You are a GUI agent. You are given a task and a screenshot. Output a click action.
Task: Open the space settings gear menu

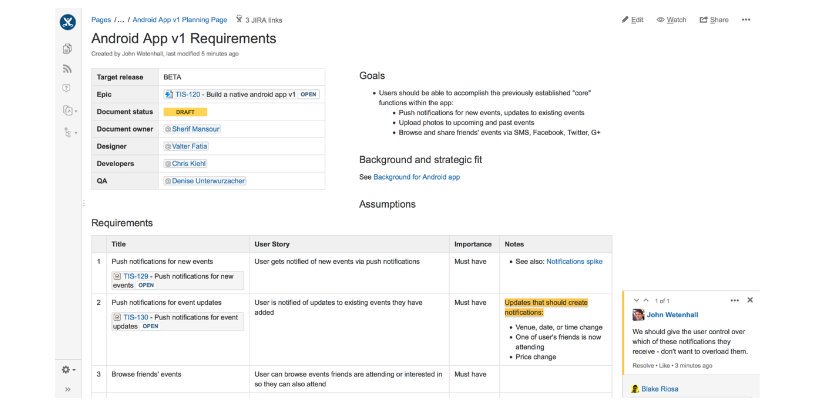point(68,369)
